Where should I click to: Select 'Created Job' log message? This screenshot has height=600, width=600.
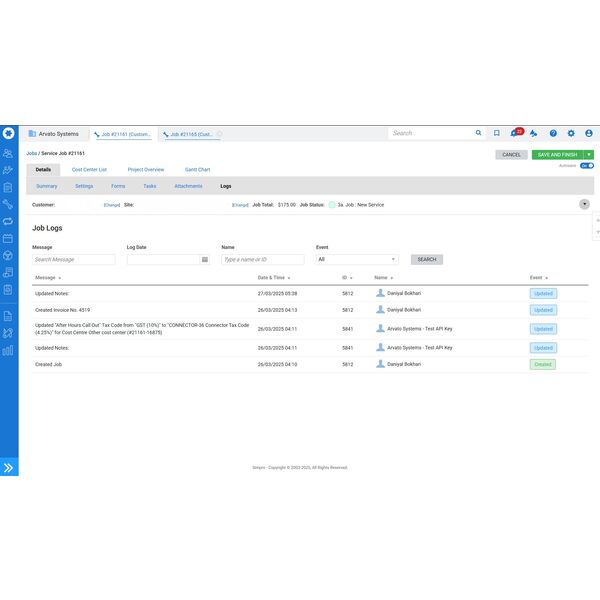click(x=48, y=364)
